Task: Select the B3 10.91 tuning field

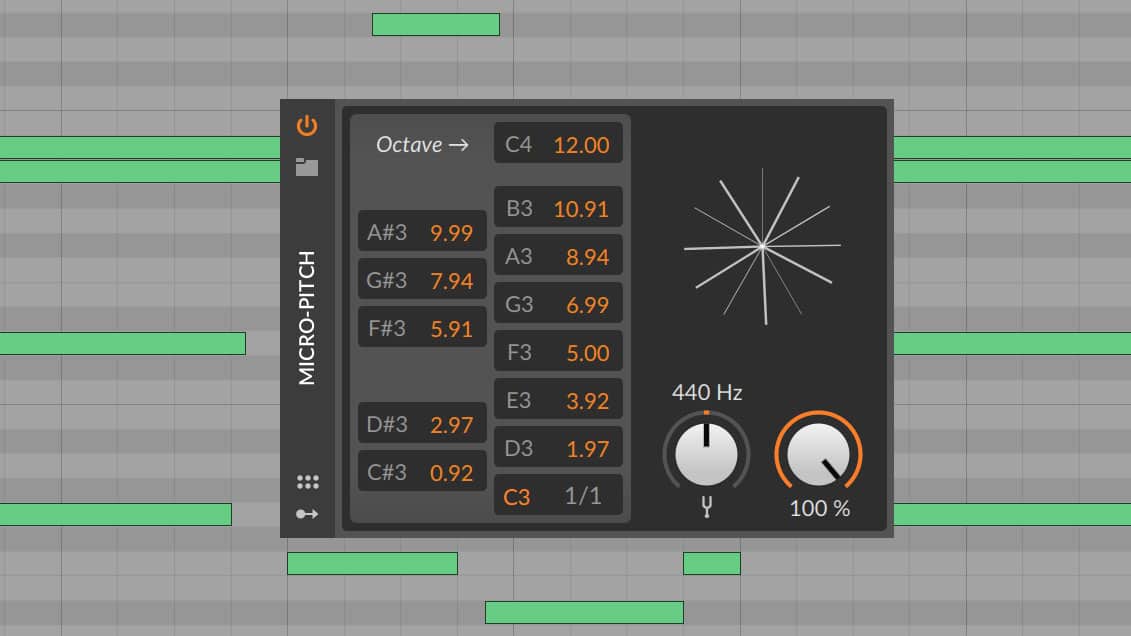Action: pos(558,207)
